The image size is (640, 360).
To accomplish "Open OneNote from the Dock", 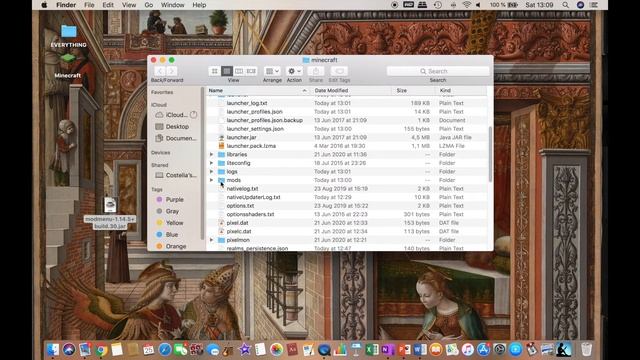I will tap(388, 350).
